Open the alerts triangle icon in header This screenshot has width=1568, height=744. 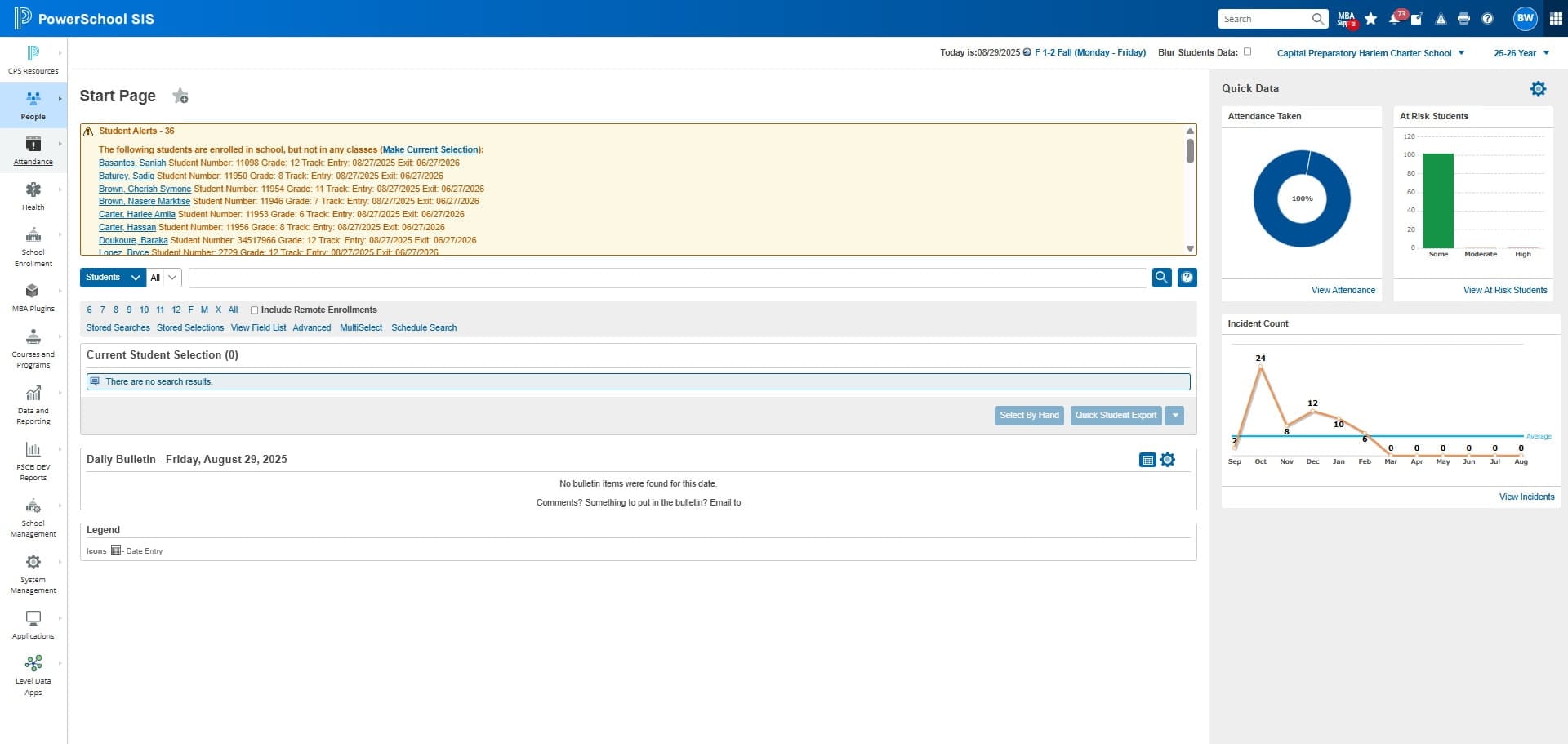pos(1441,19)
